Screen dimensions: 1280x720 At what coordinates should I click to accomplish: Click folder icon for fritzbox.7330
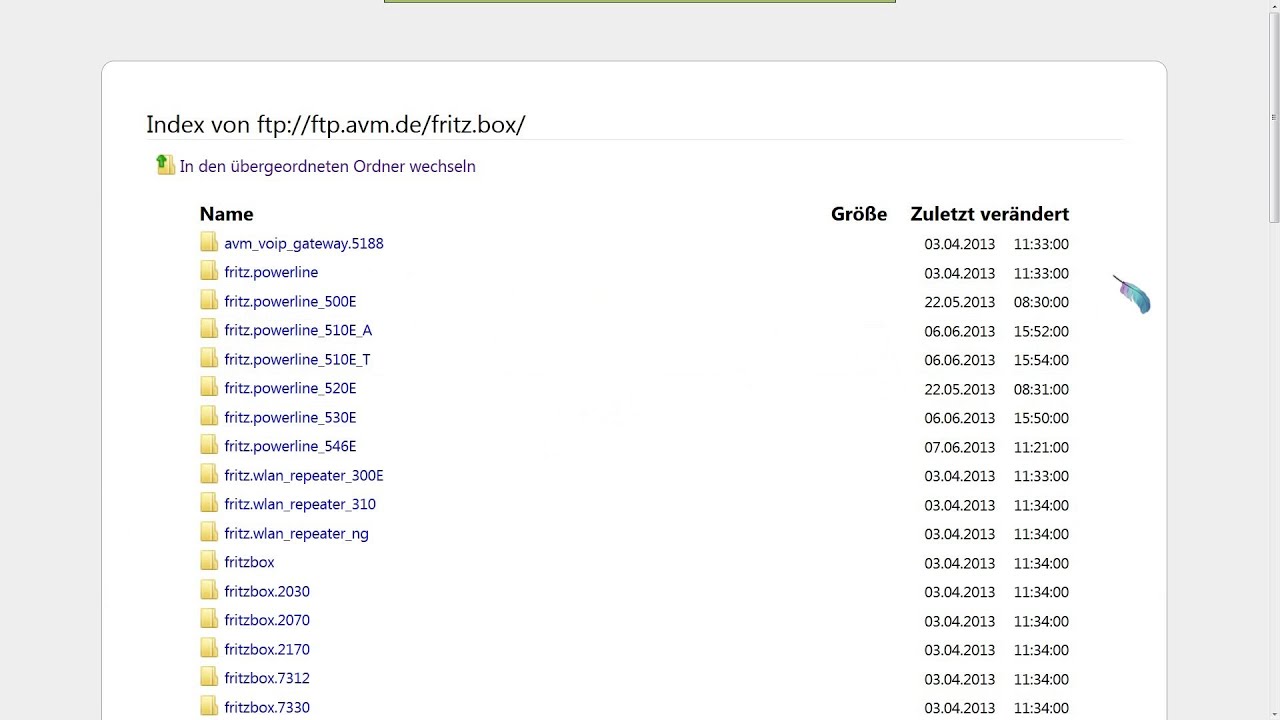(x=209, y=706)
